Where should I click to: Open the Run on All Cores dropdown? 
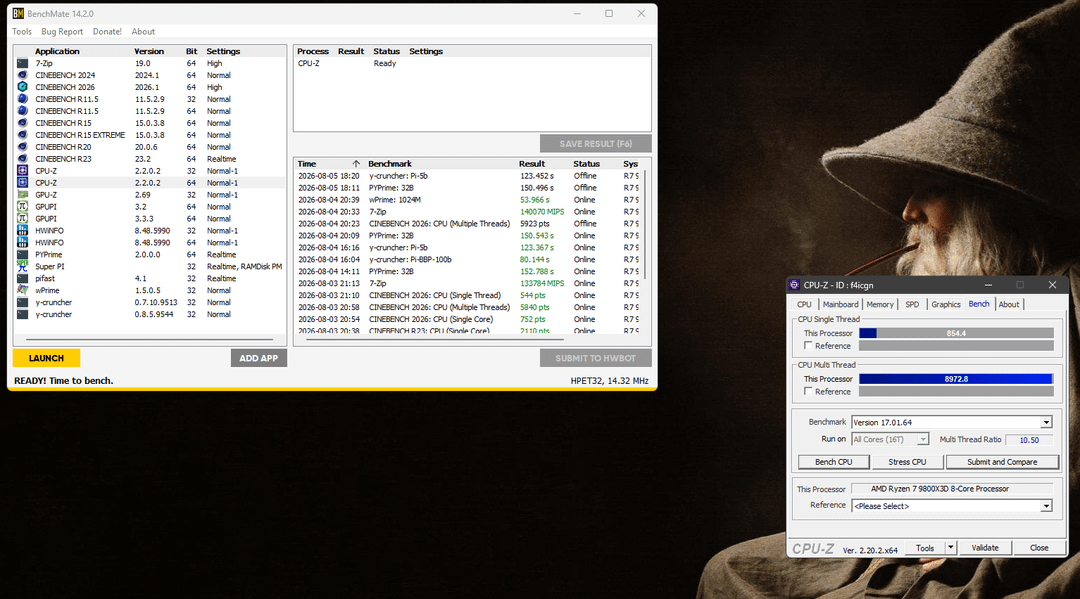[x=923, y=439]
